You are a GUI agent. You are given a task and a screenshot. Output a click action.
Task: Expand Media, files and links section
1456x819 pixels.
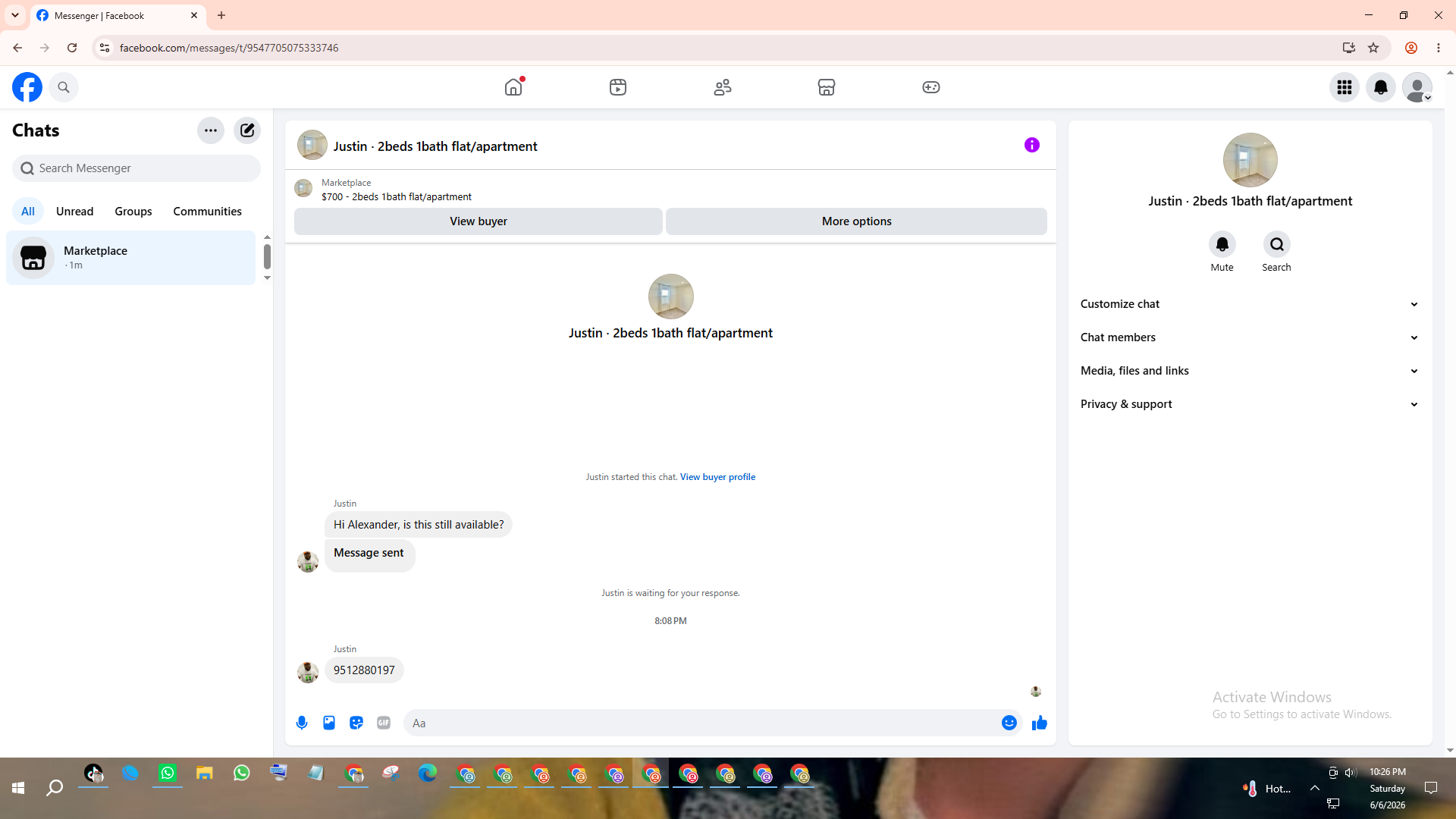point(1250,371)
